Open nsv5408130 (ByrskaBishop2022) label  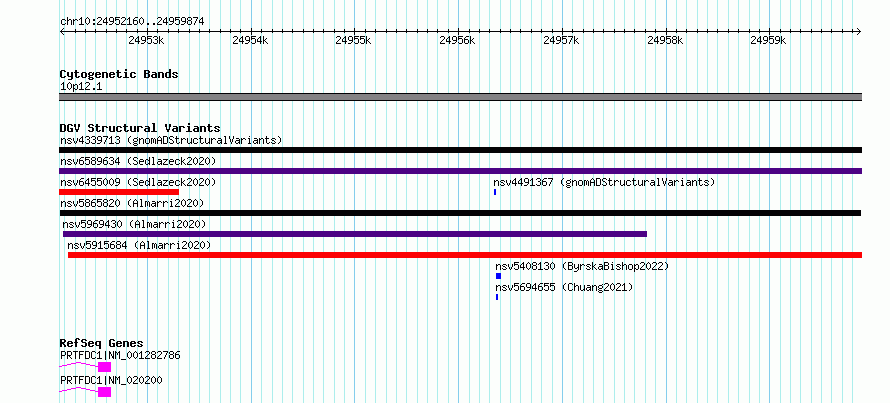pos(582,266)
